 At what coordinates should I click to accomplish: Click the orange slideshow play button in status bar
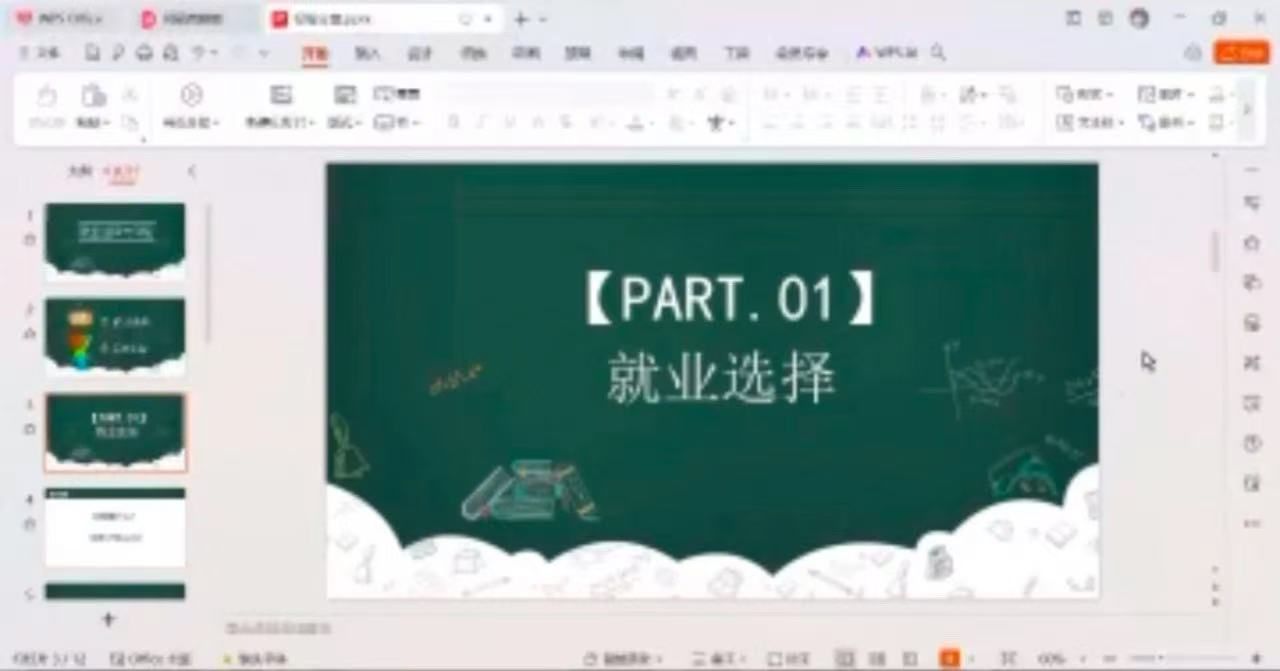[949, 659]
